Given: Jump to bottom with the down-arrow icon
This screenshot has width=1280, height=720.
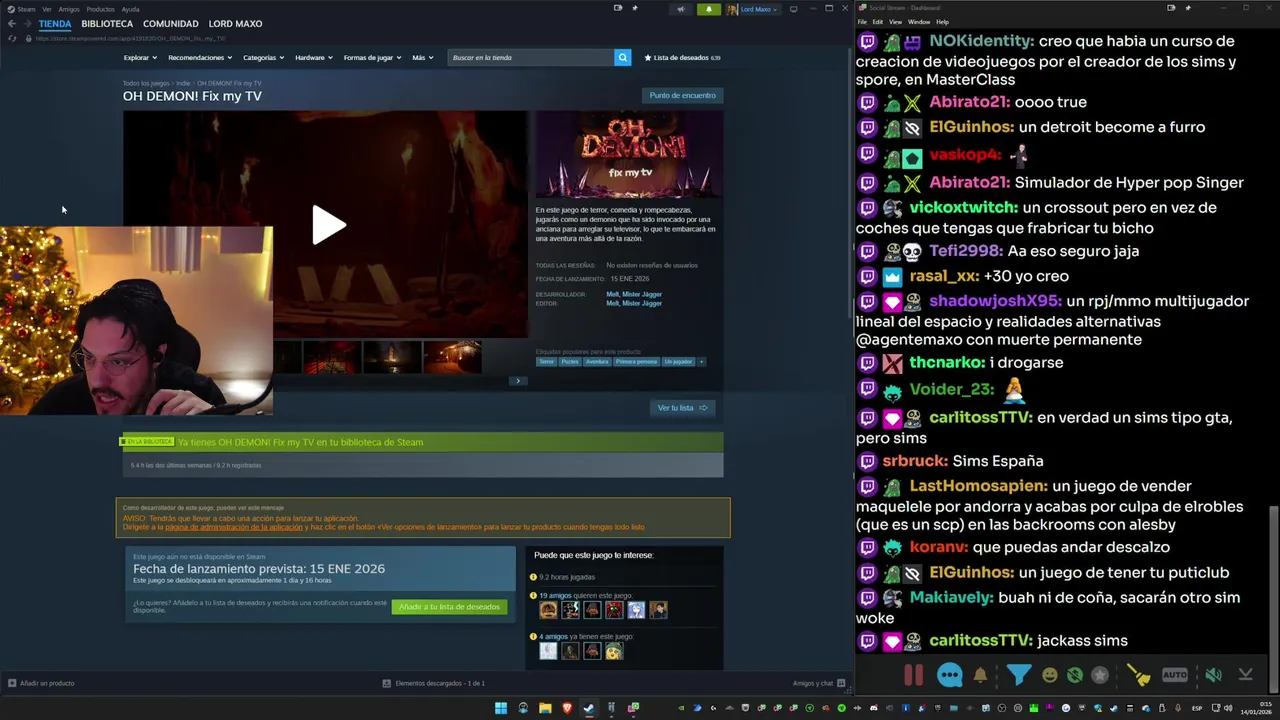Looking at the screenshot, I should point(1245,675).
